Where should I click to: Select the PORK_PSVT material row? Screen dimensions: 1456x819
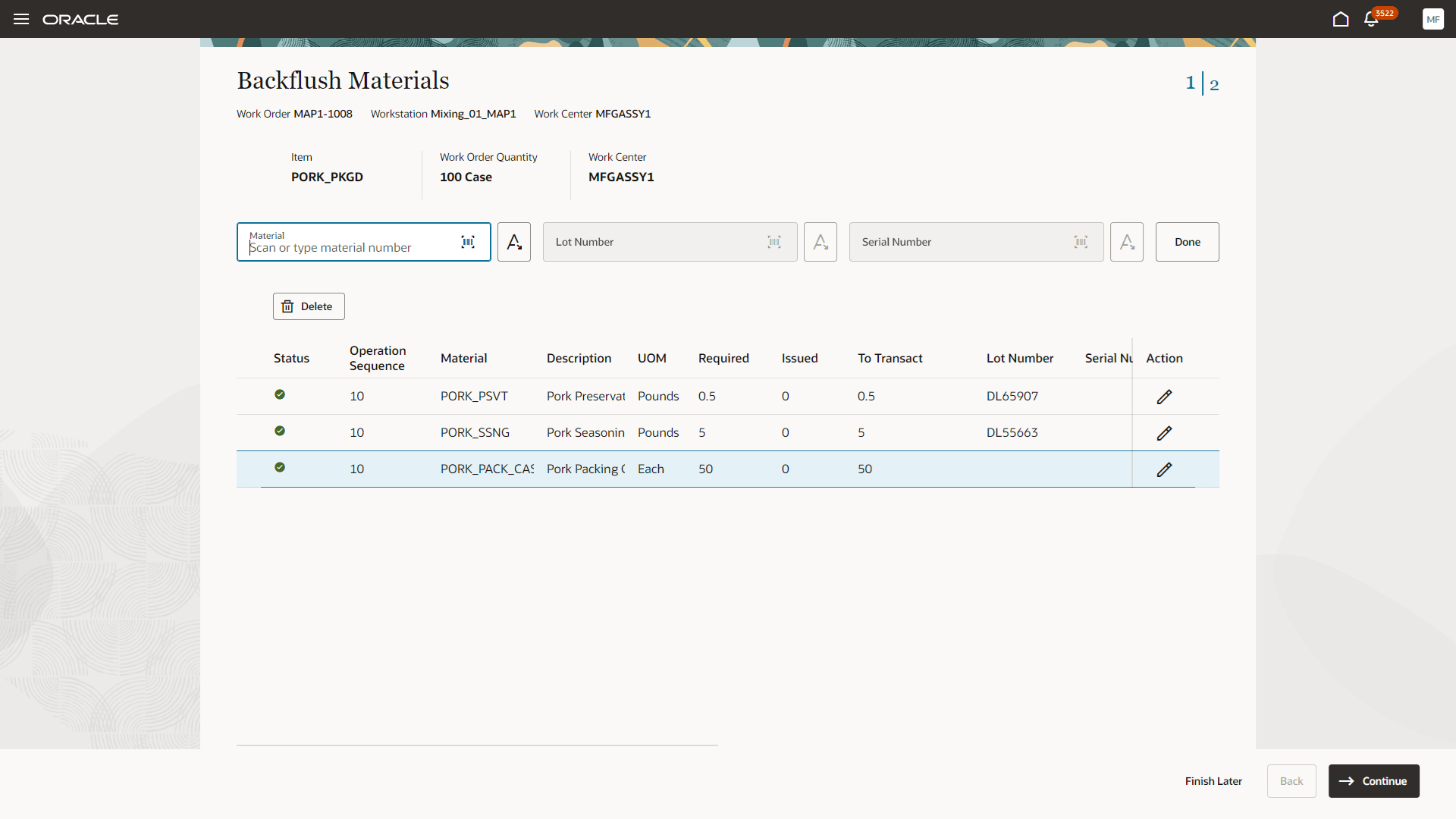tap(473, 397)
